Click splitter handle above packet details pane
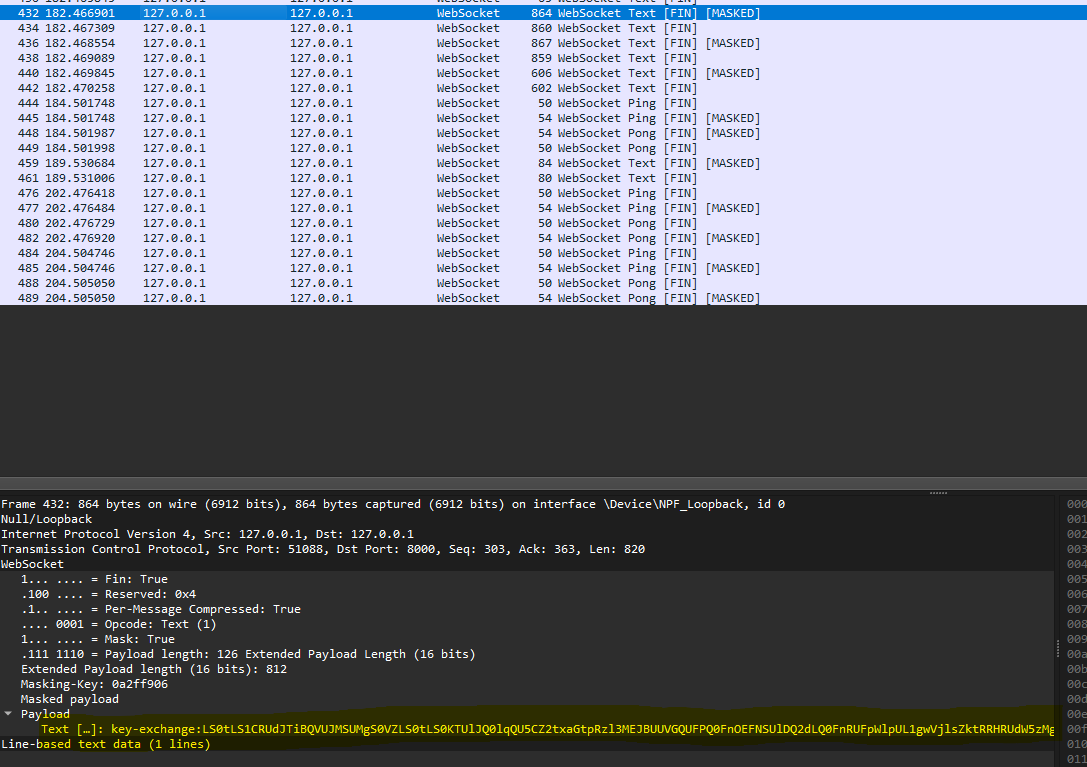Viewport: 1087px width, 767px height. coord(938,492)
